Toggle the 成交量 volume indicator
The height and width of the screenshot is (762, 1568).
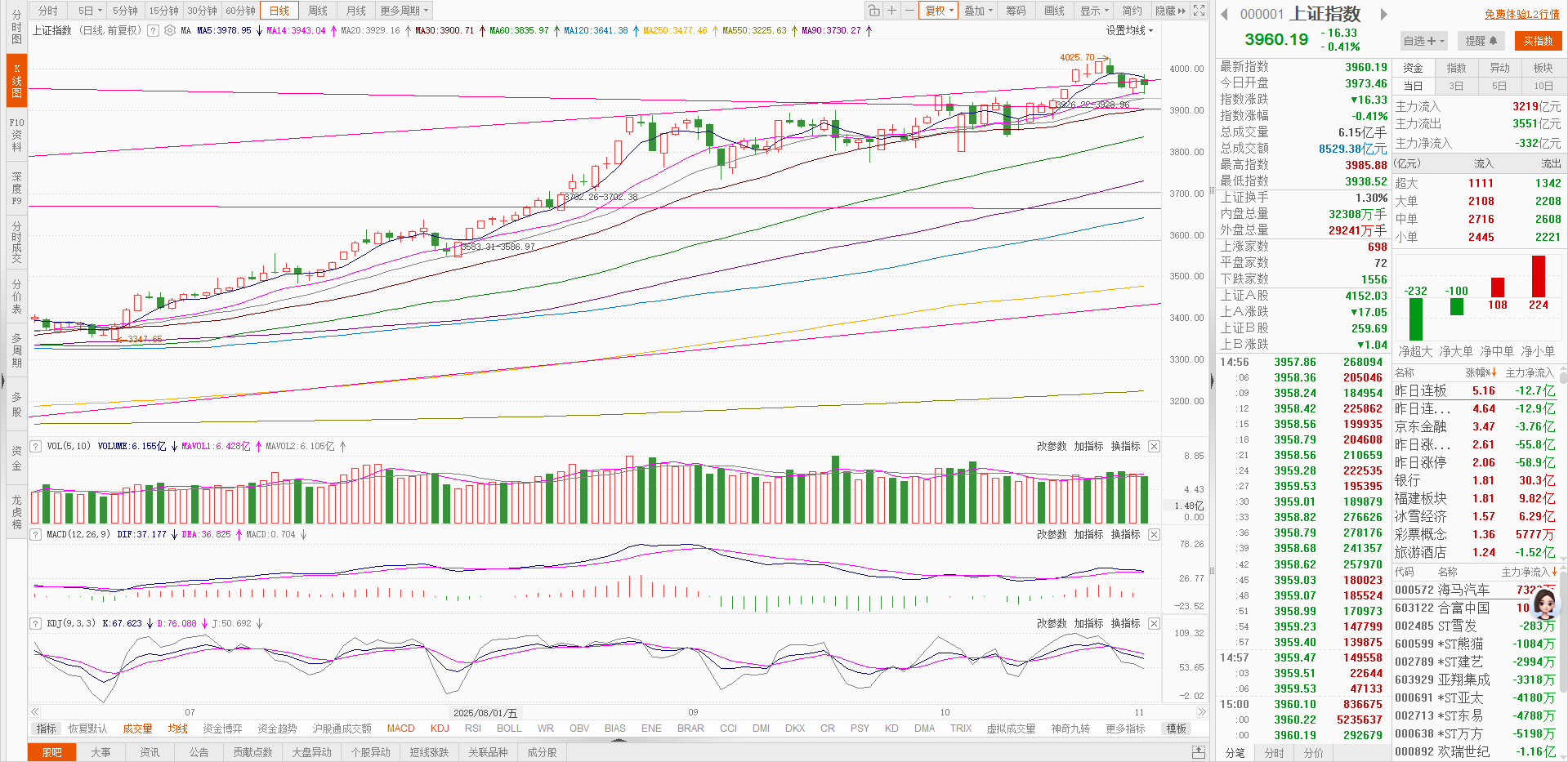tap(137, 729)
